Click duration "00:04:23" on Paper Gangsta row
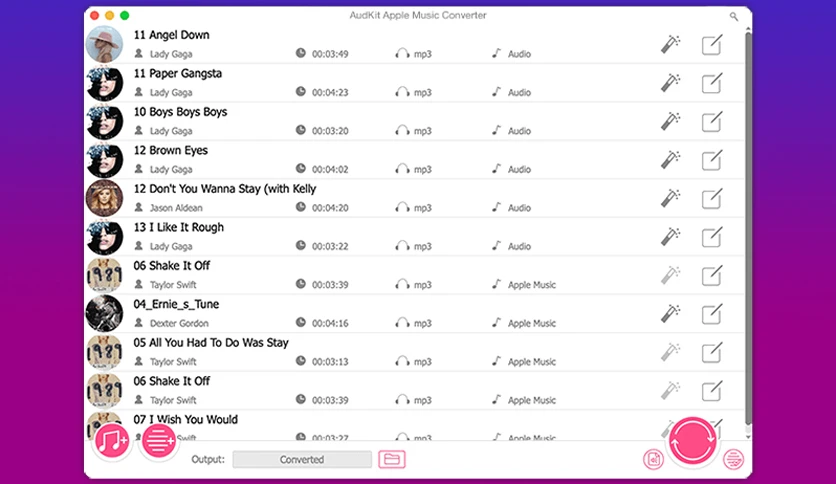The height and width of the screenshot is (484, 836). [330, 92]
